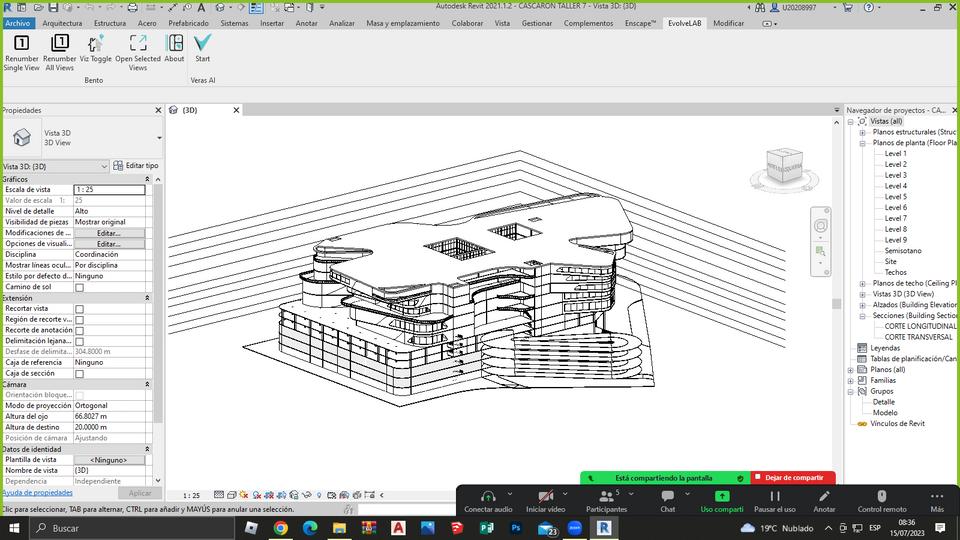Click the Steering Wheel icon on navigation bar
960x540 pixels.
pos(820,225)
